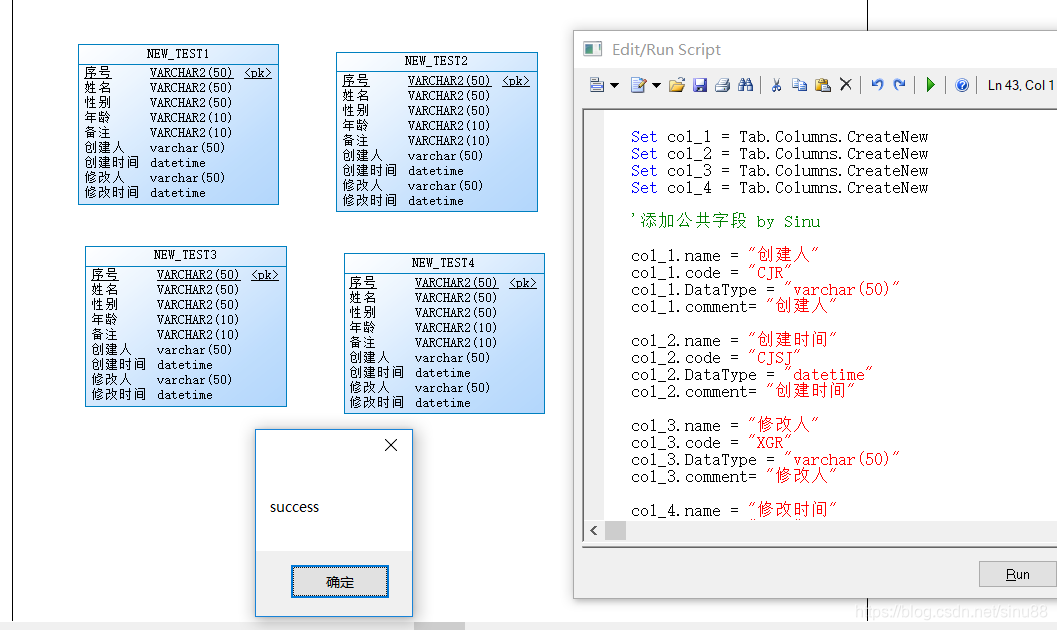Confirm the success dialog with 确定

coord(340,581)
